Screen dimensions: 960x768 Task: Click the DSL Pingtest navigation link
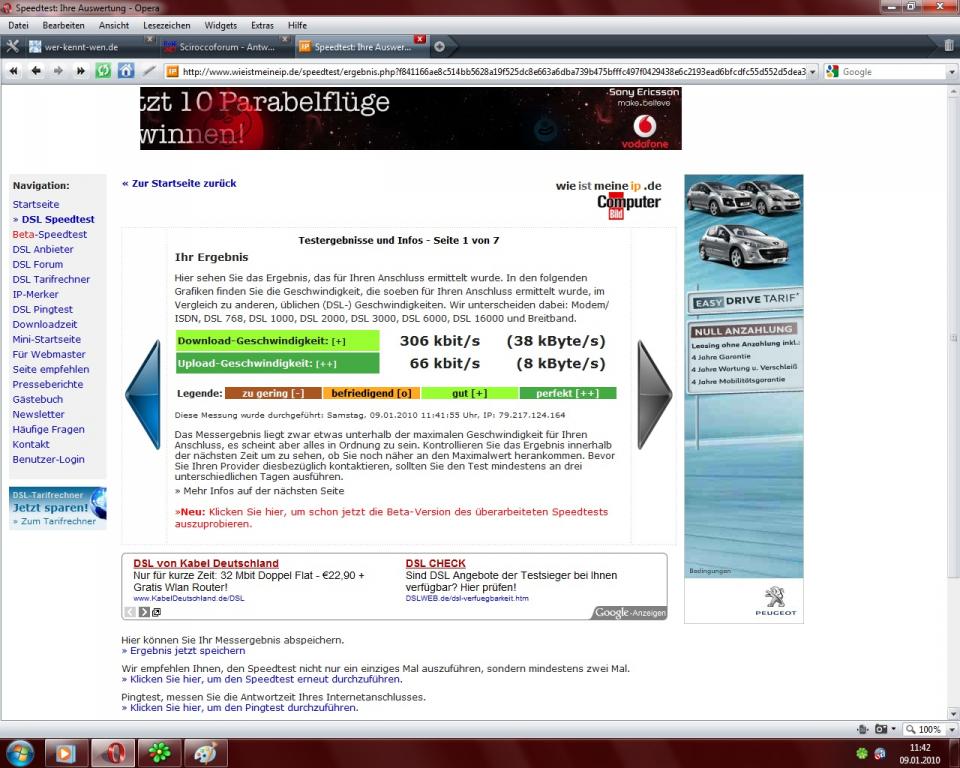43,310
